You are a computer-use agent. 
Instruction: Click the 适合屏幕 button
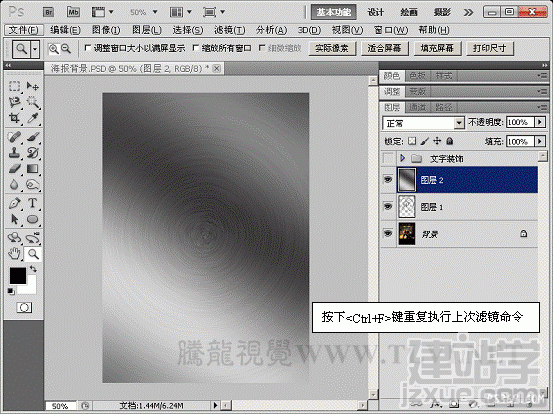coord(385,48)
